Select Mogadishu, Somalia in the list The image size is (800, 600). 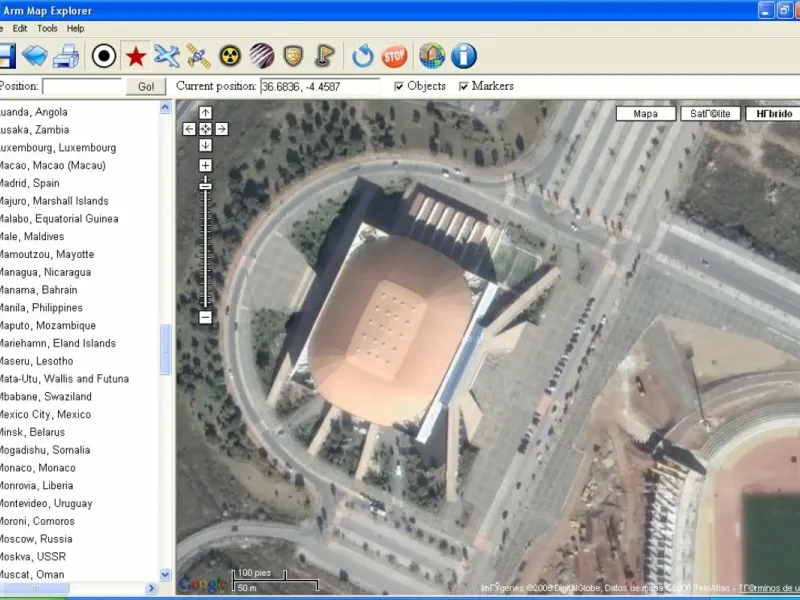(x=45, y=450)
